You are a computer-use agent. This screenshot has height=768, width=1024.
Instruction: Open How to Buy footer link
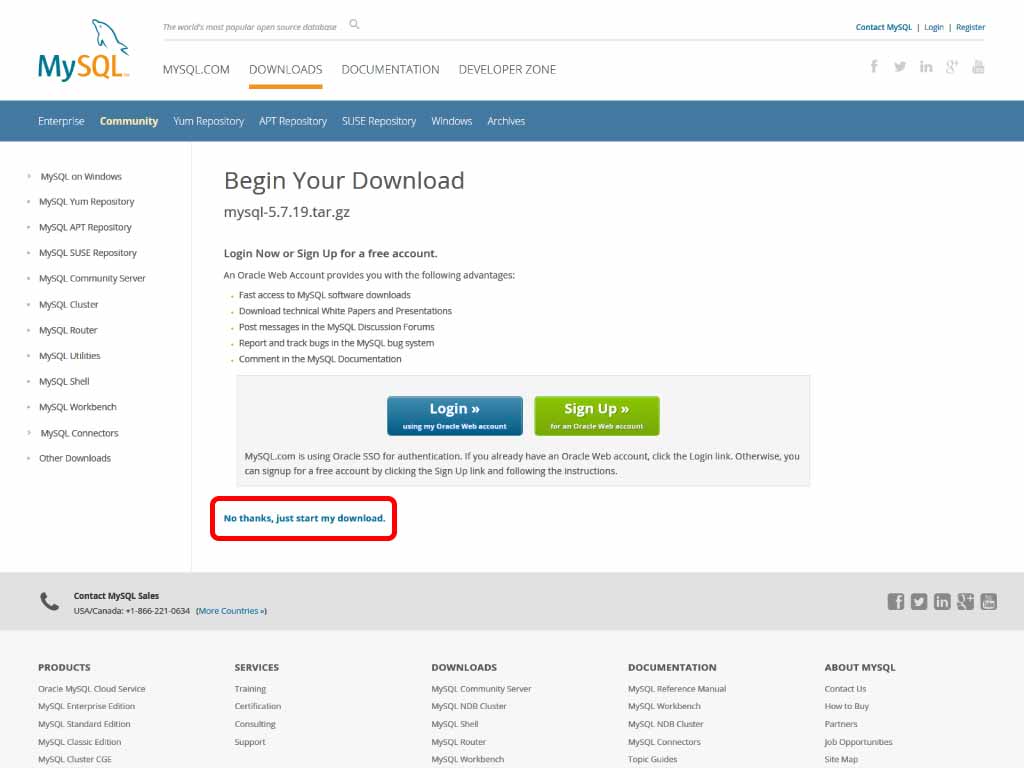(846, 706)
